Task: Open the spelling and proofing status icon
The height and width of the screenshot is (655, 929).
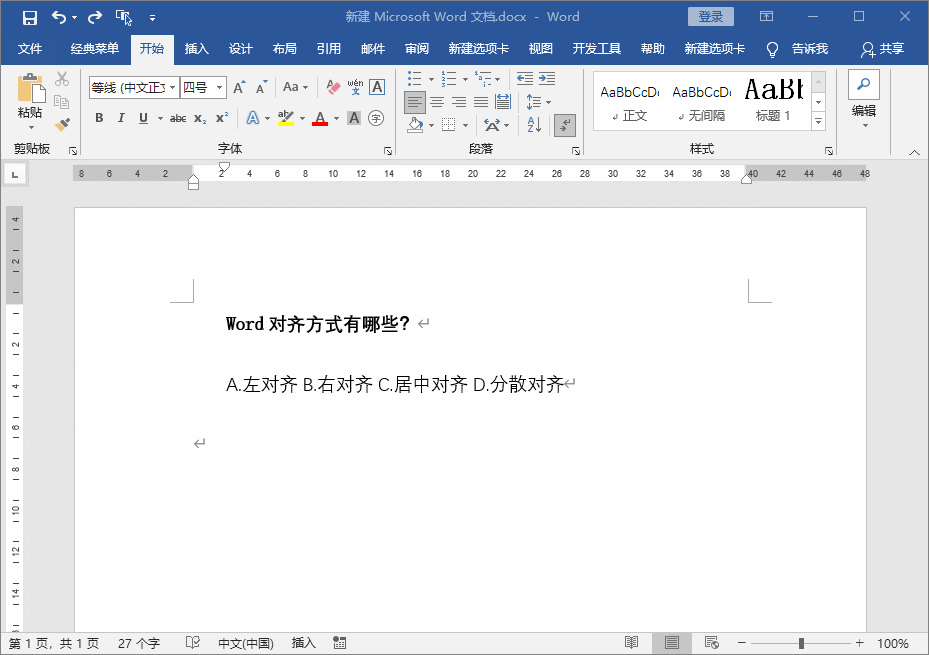Action: tap(193, 643)
